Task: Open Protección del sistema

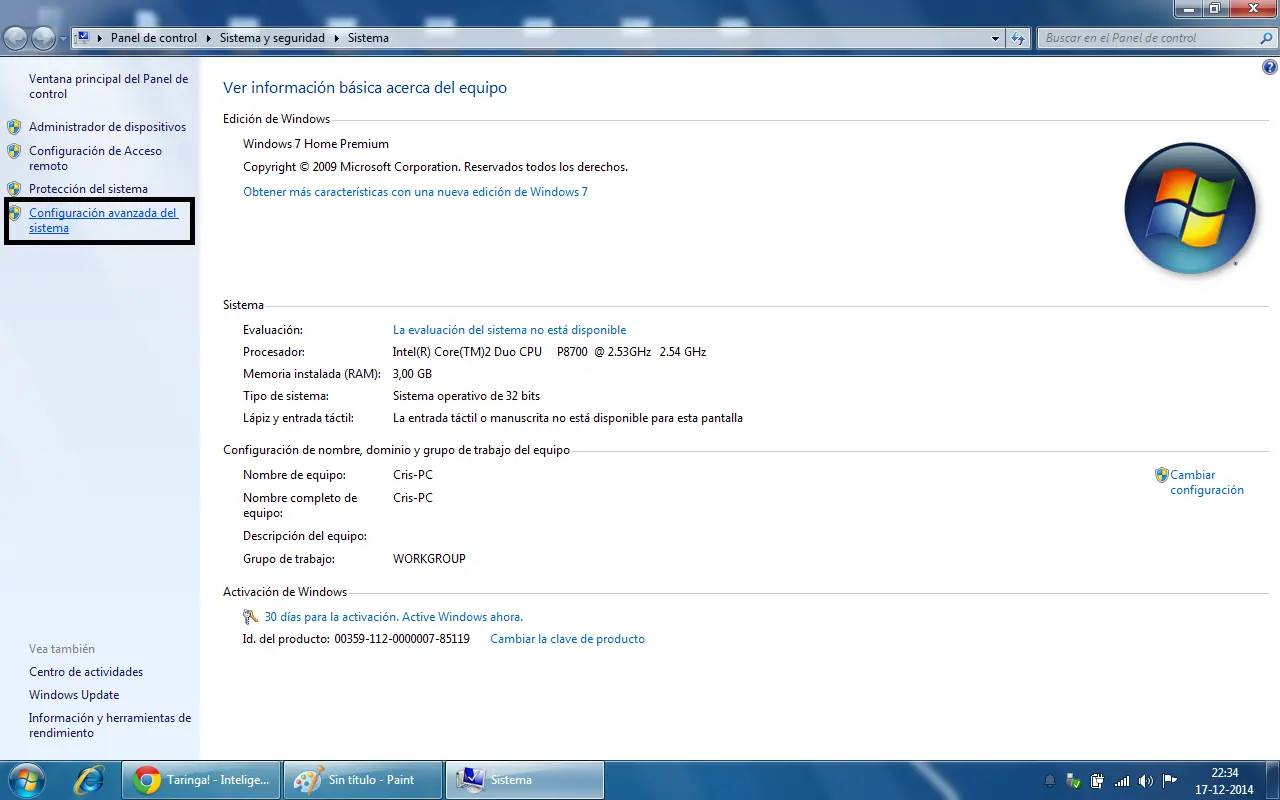Action: point(88,189)
